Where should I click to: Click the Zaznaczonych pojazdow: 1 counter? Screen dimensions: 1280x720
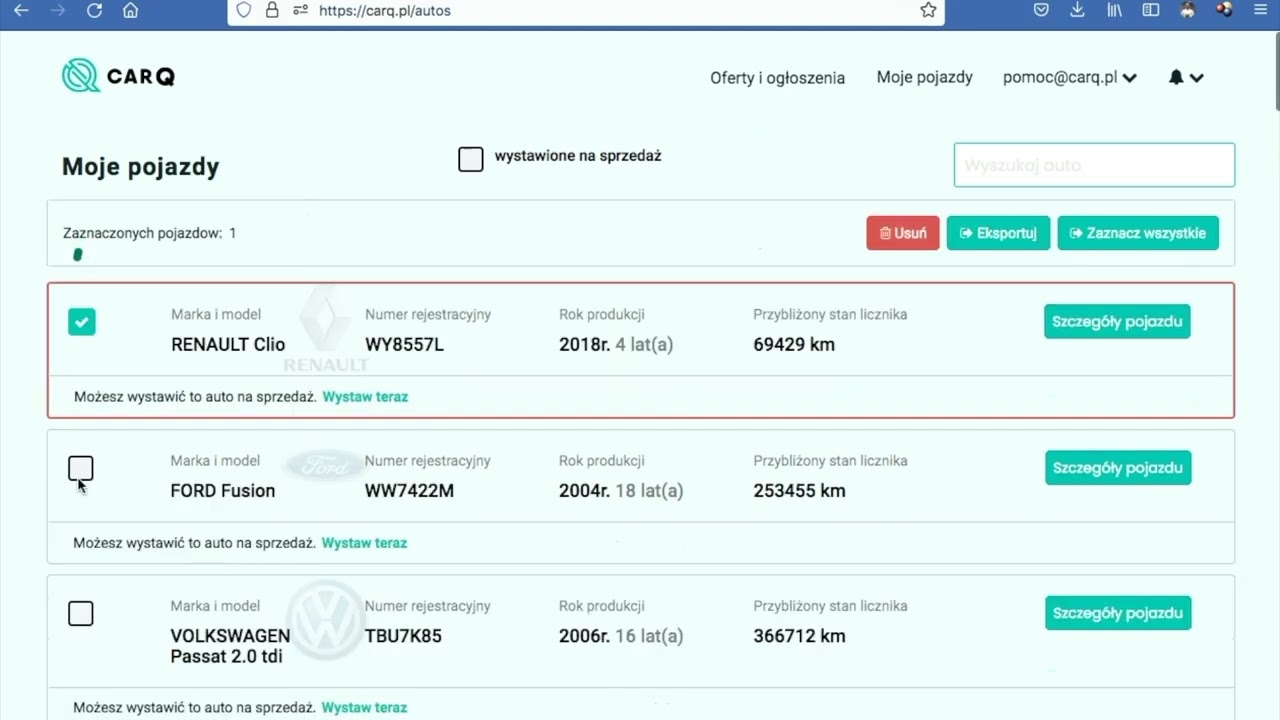pyautogui.click(x=150, y=233)
